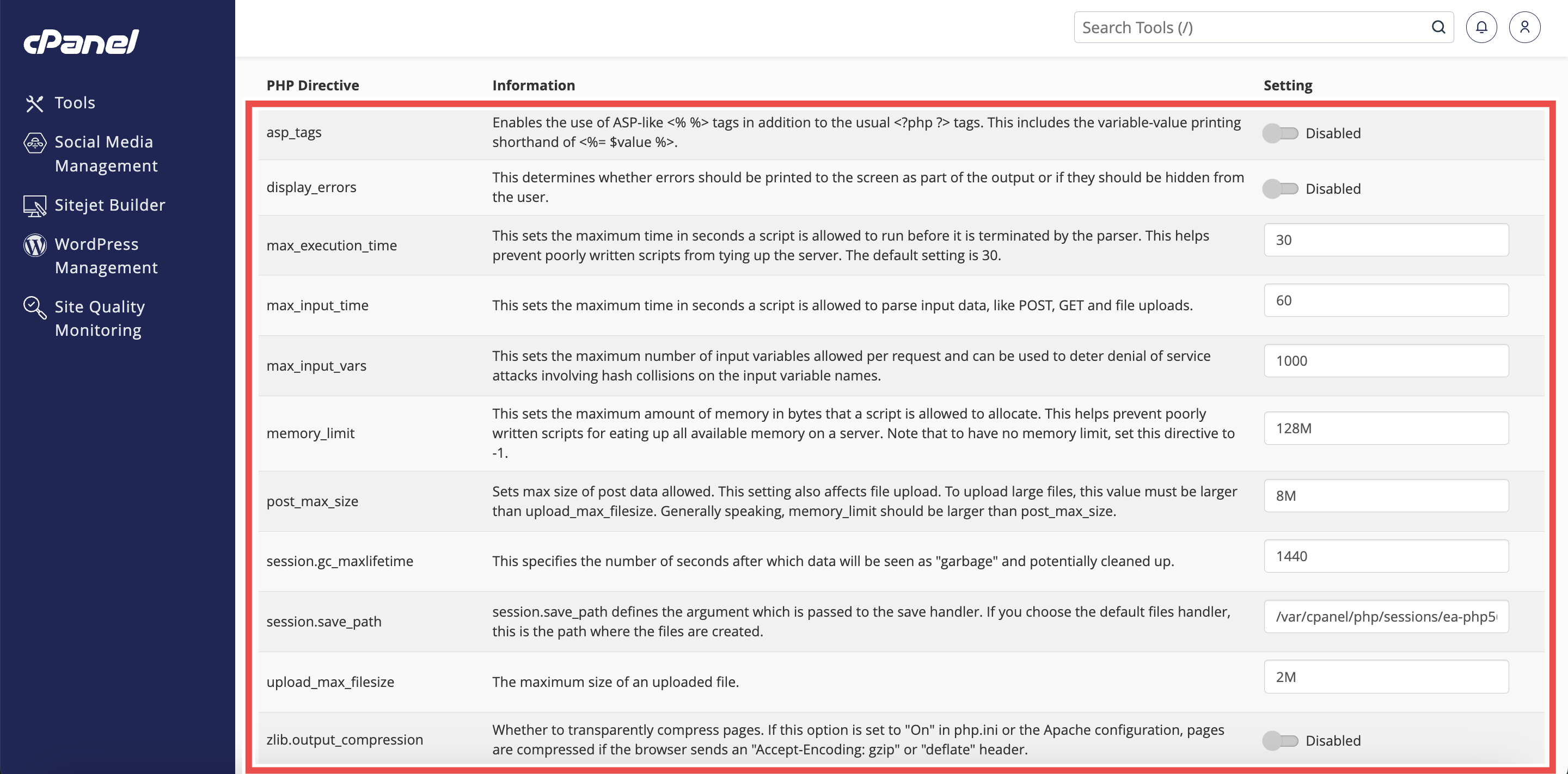Click the memory_limit value field
This screenshot has width=1568, height=774.
click(1386, 428)
